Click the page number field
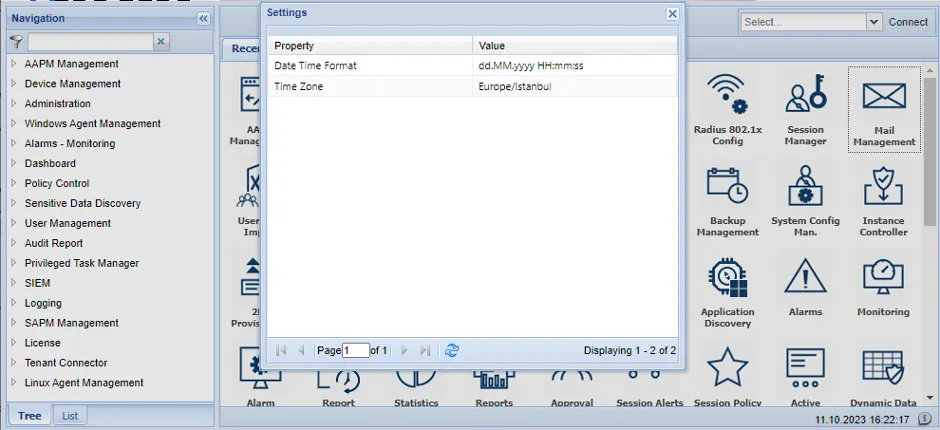 (355, 350)
